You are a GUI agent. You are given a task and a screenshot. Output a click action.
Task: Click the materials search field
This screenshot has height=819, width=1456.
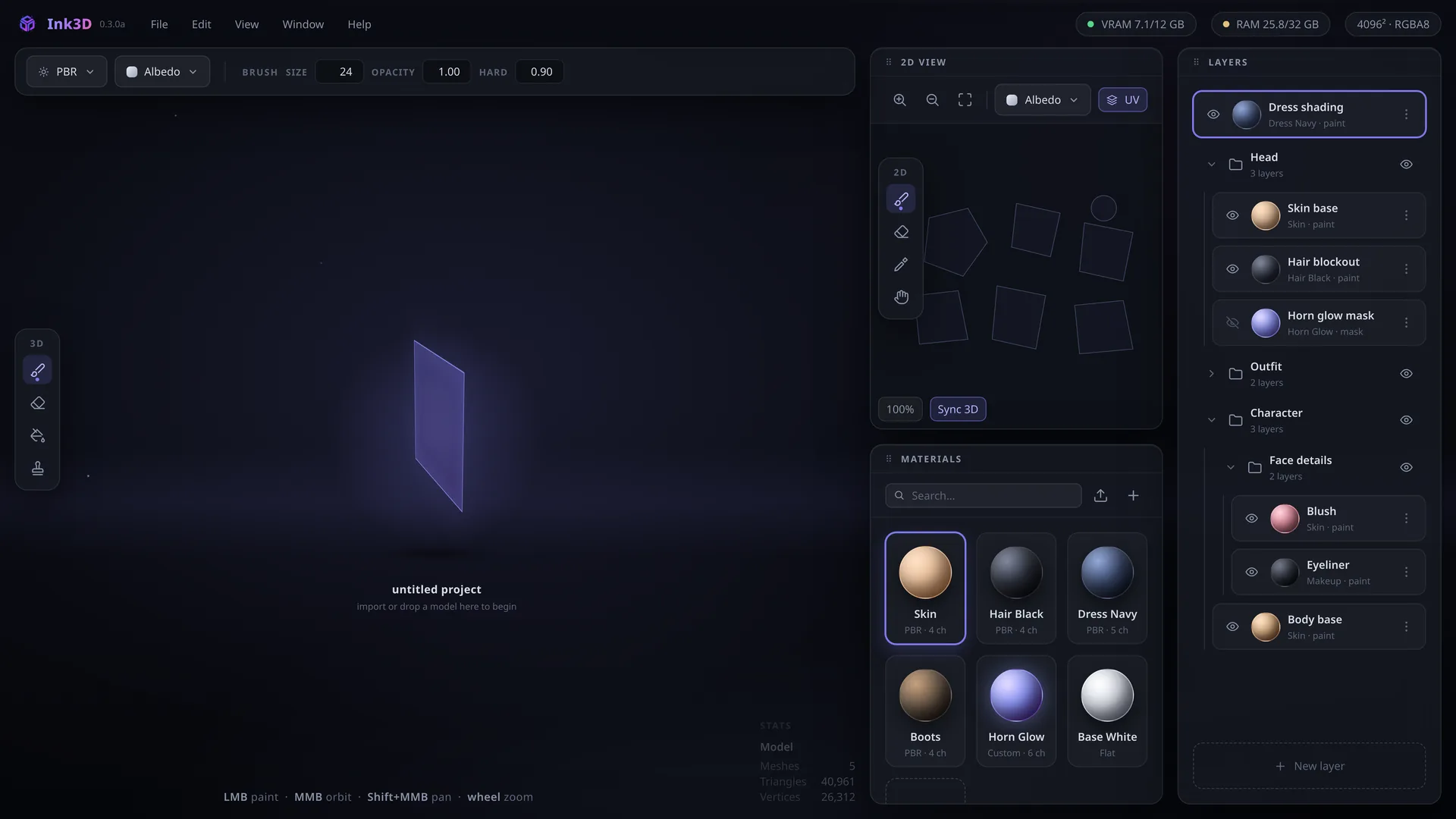(x=983, y=496)
